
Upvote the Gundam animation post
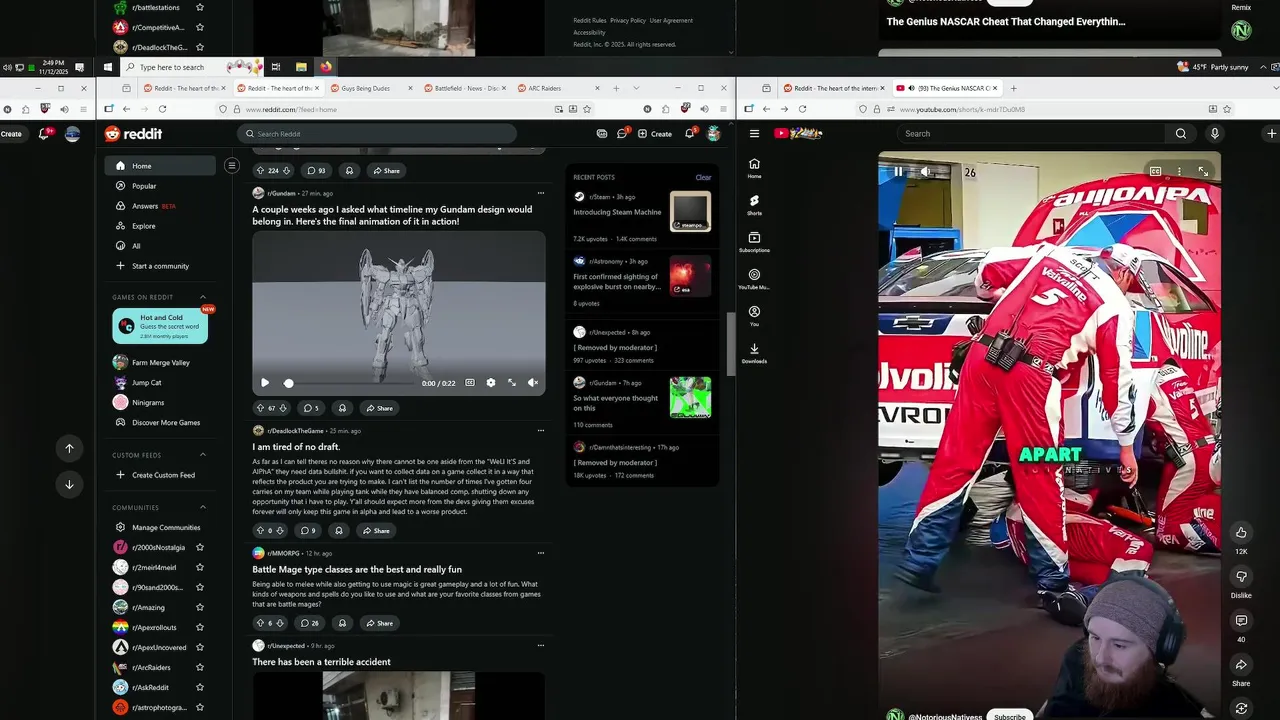coord(261,408)
